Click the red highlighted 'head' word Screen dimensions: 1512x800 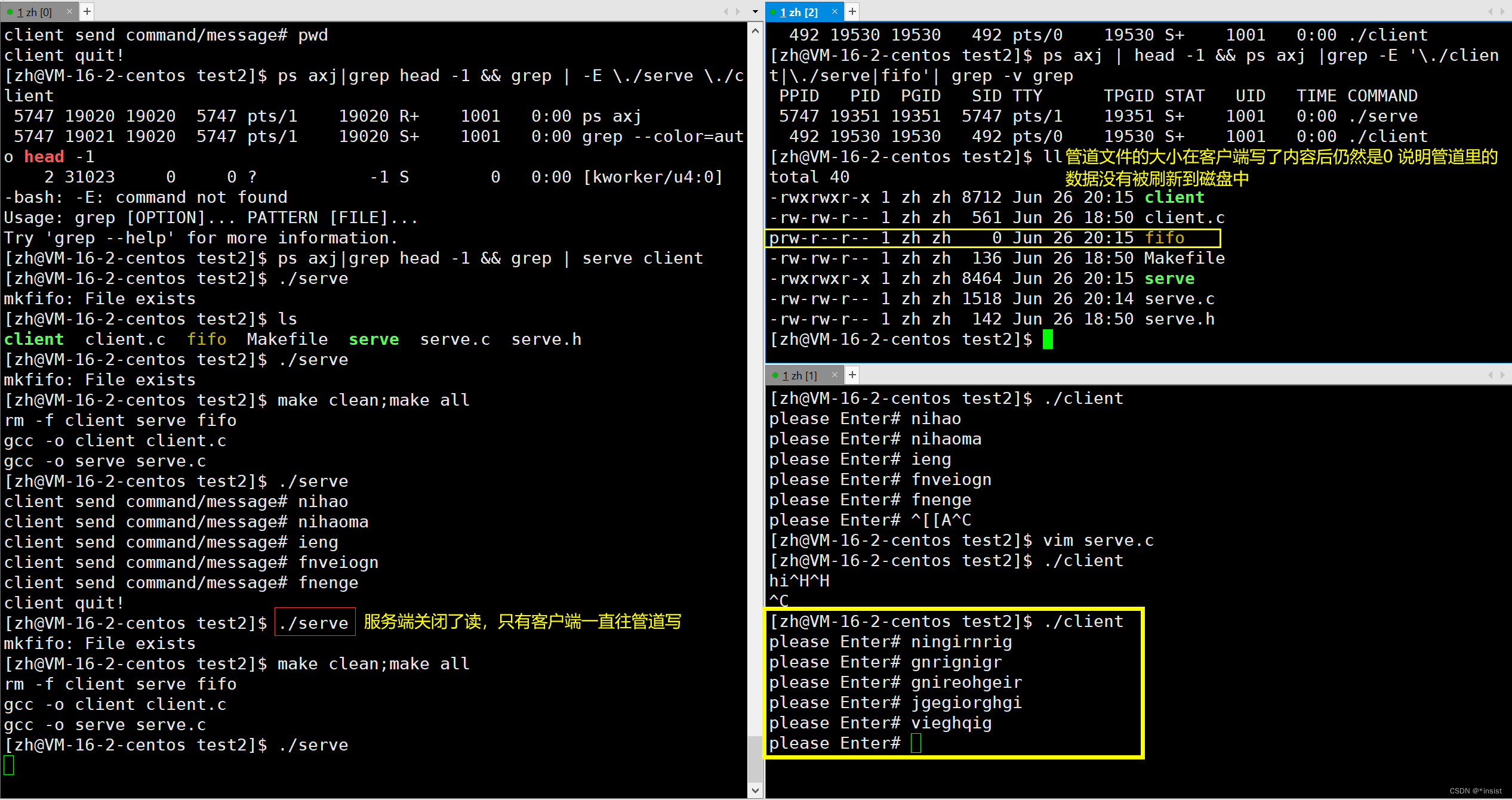point(44,157)
